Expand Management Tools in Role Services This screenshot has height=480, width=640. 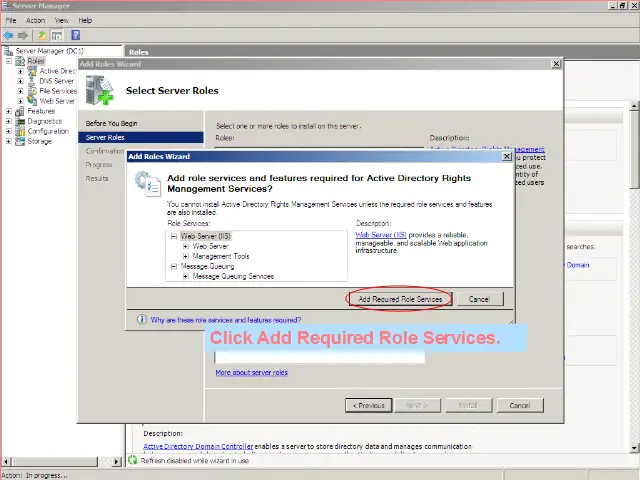[186, 256]
